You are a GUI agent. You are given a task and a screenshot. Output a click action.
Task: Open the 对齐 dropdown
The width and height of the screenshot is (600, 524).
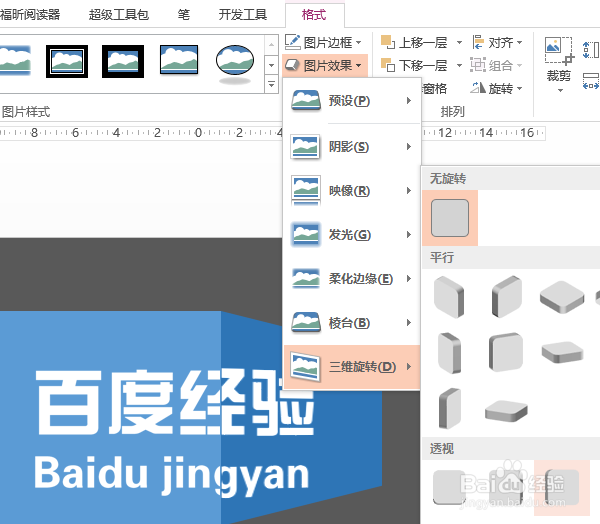[x=497, y=42]
